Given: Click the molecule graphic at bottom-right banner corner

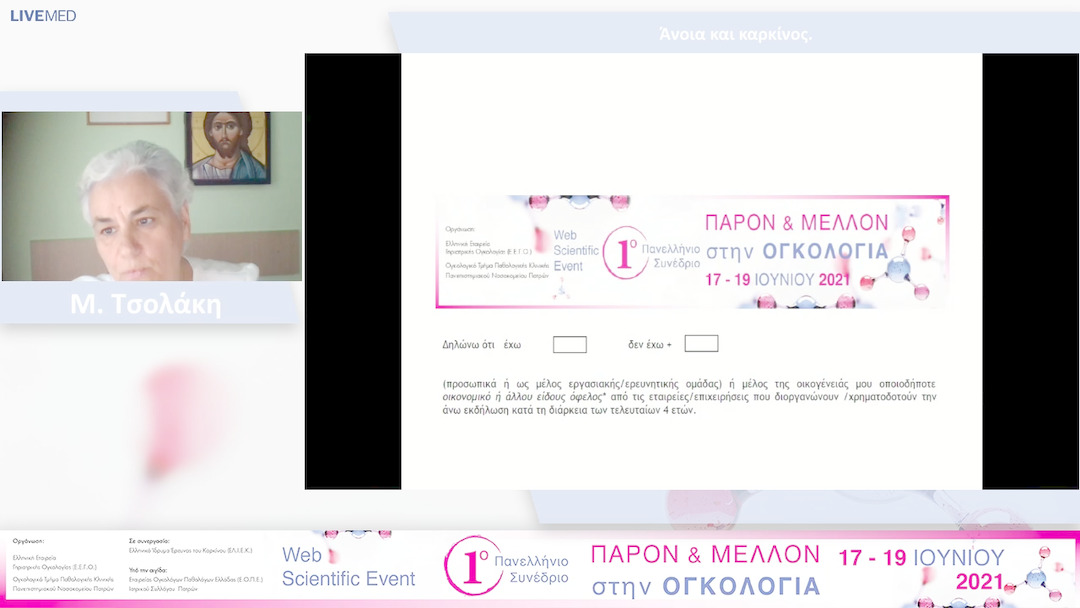Looking at the screenshot, I should 1037,572.
